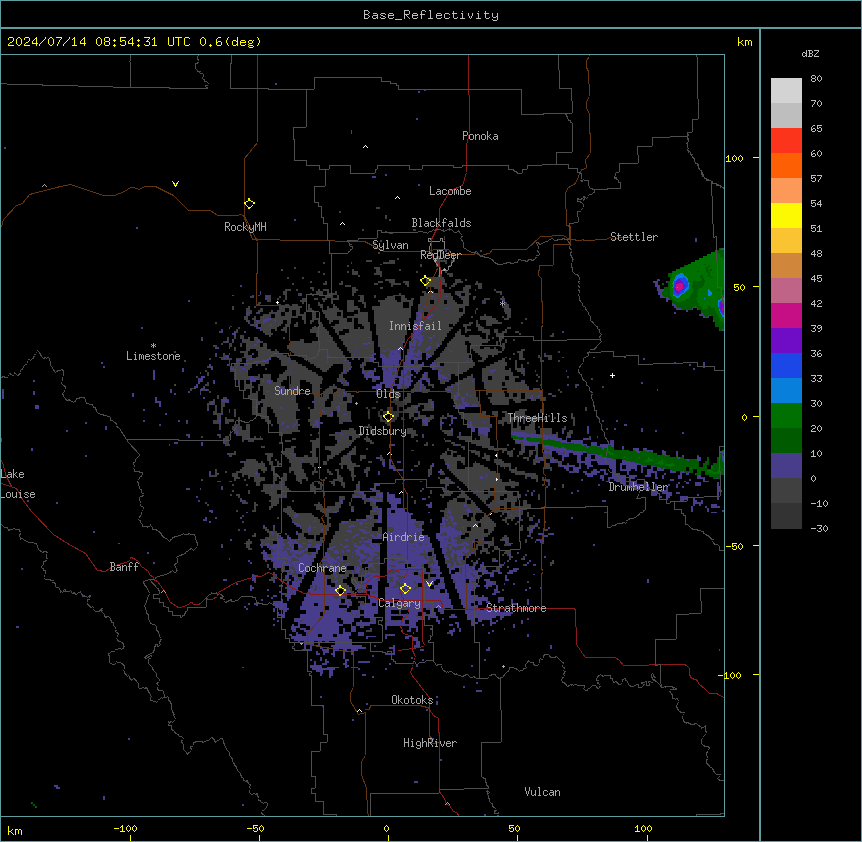Click the Innisfail label
The width and height of the screenshot is (862, 842).
click(x=415, y=326)
